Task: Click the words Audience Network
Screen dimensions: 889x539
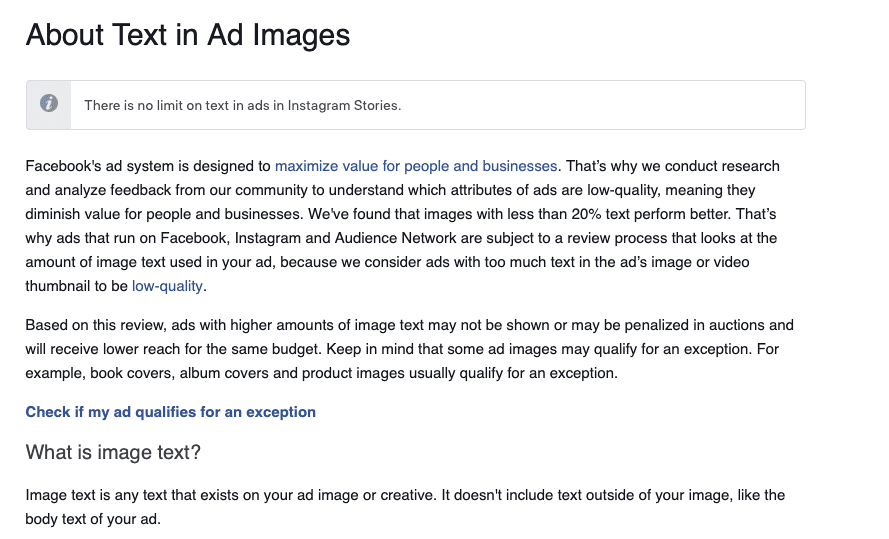Action: 395,238
